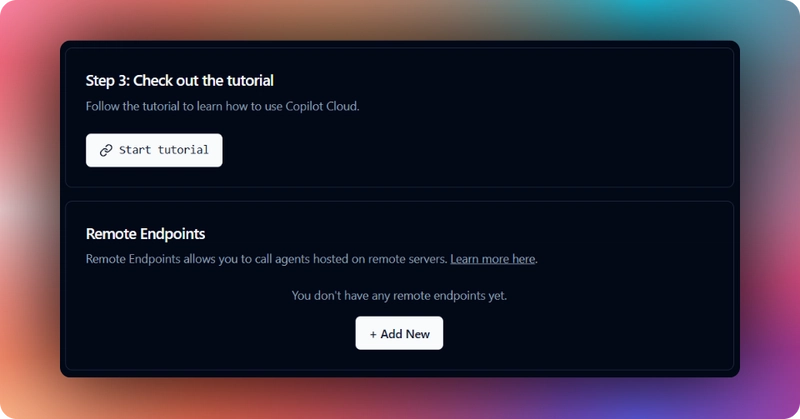Click the Check out the tutorial title text
Image resolution: width=800 pixels, height=419 pixels.
[203, 81]
